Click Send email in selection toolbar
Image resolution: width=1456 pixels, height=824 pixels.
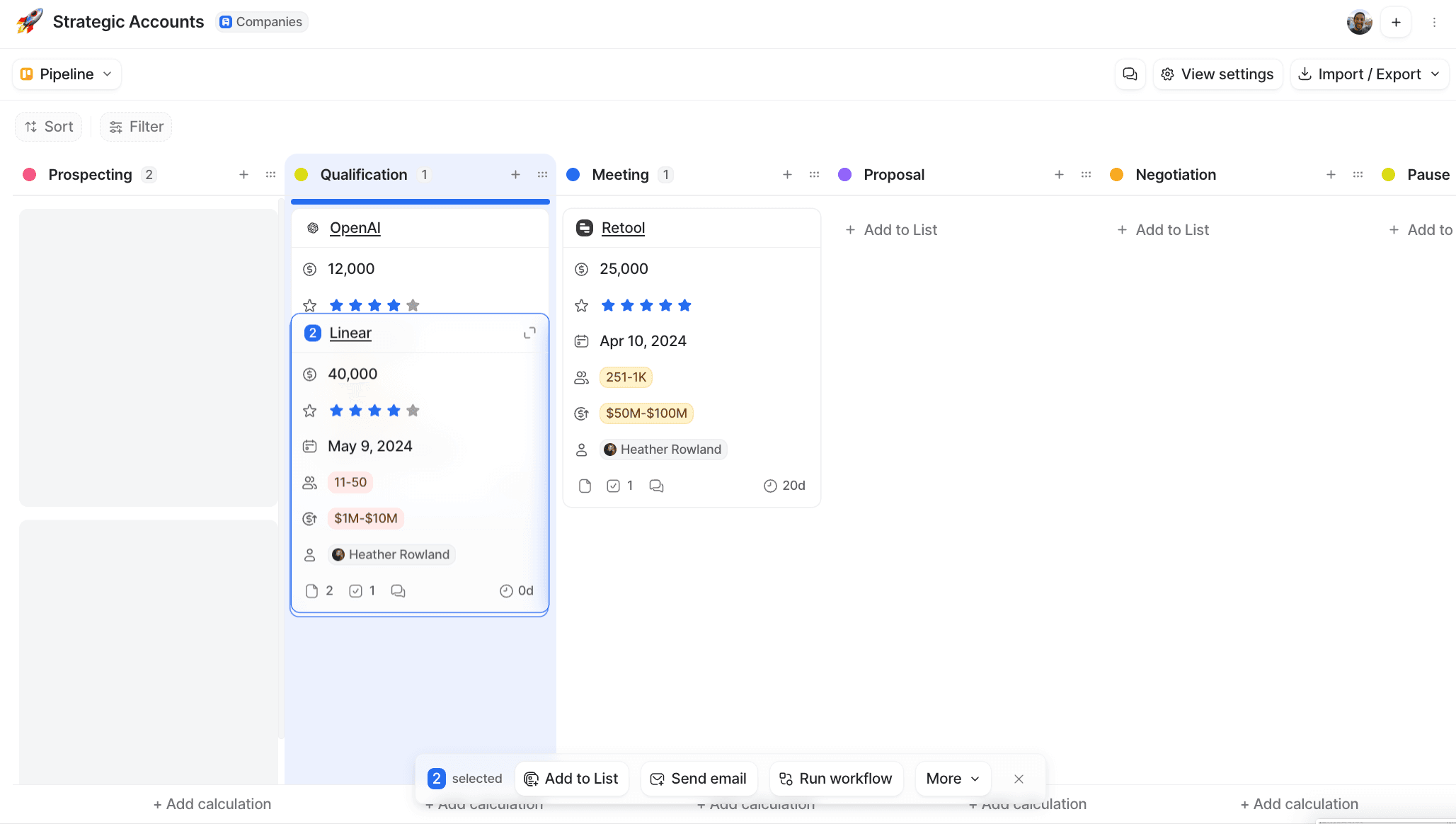699,779
